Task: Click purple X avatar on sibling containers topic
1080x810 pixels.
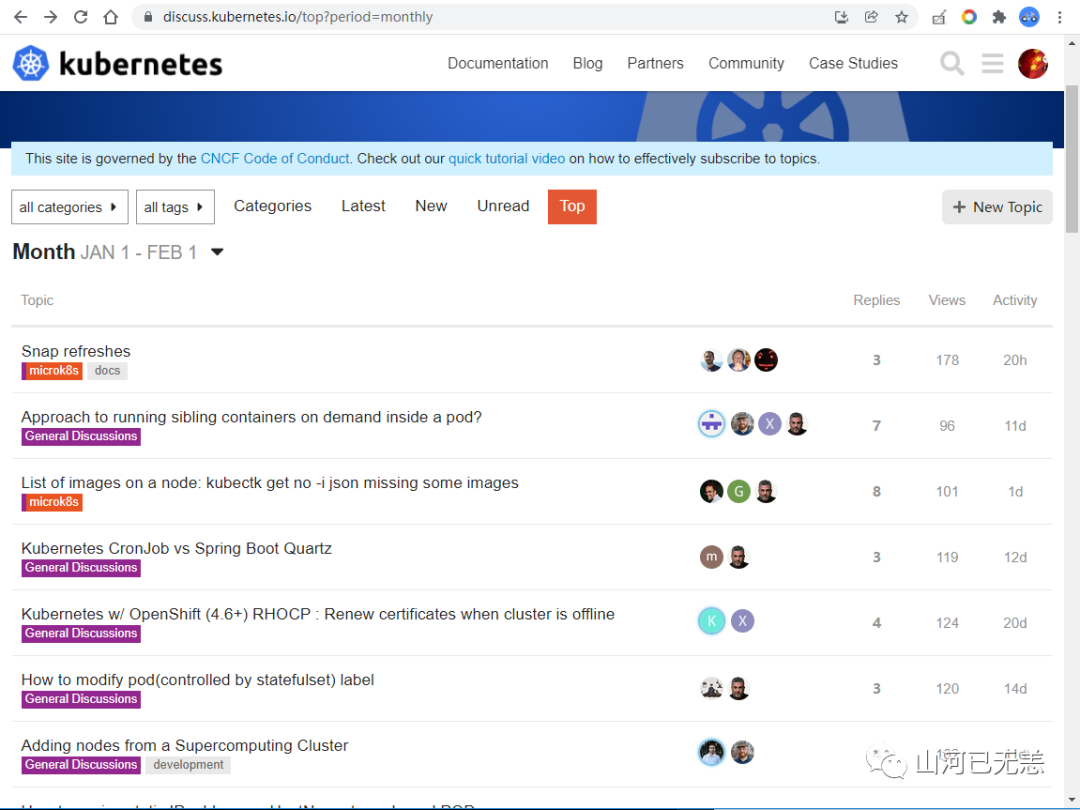Action: (x=769, y=424)
